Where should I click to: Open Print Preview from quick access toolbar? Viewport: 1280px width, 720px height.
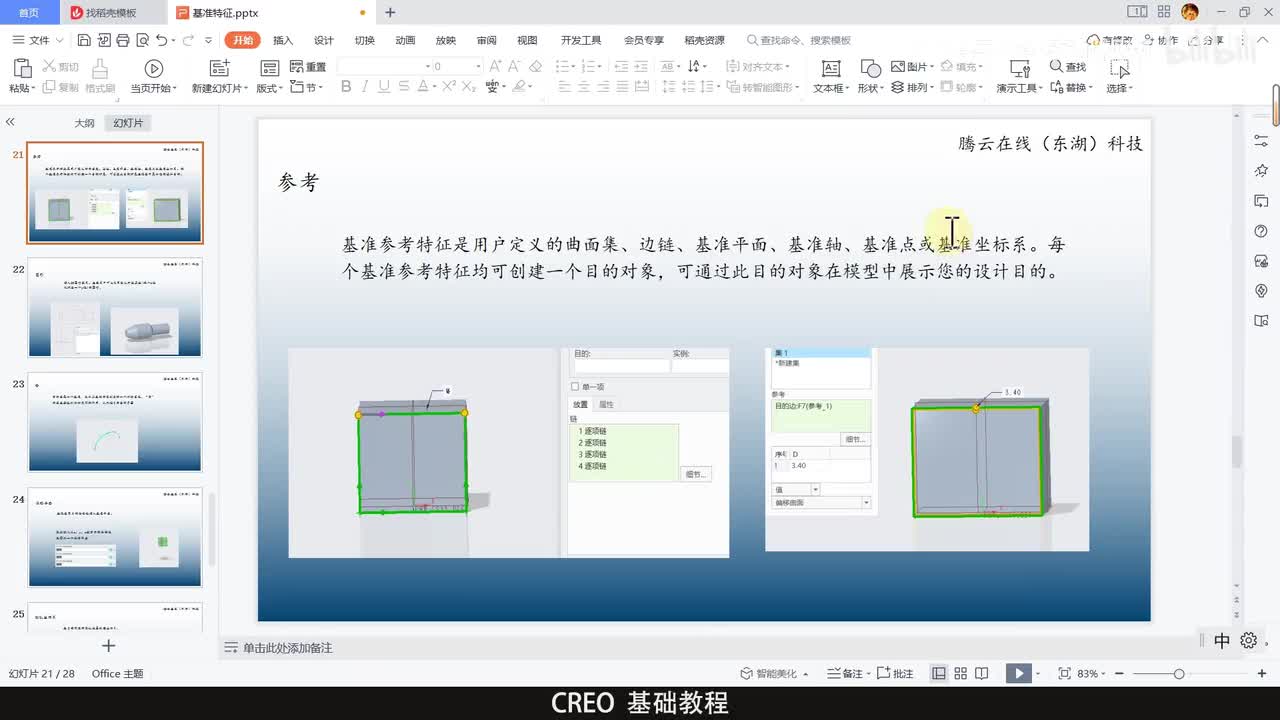pyautogui.click(x=141, y=40)
